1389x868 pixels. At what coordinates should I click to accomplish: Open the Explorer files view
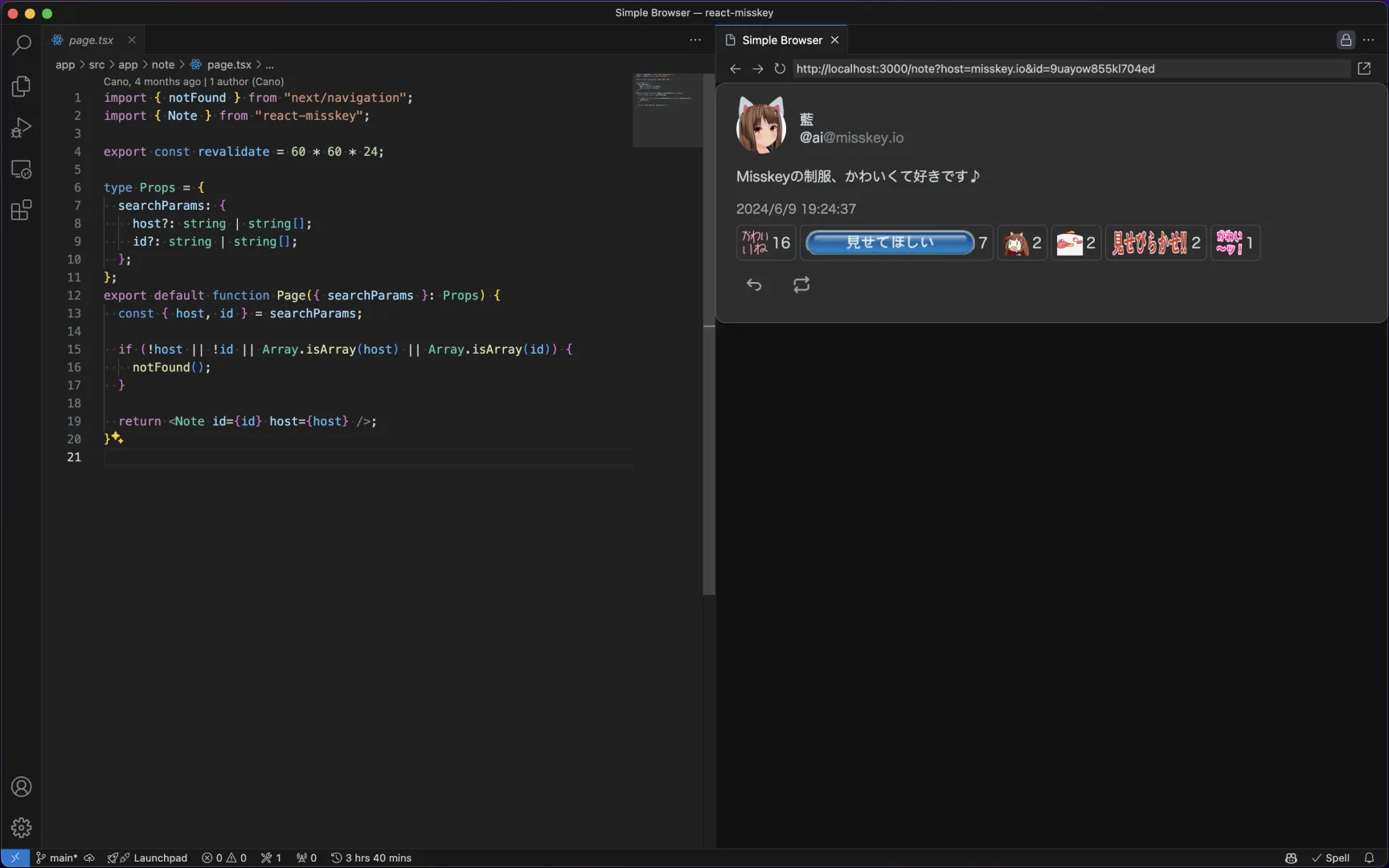22,86
